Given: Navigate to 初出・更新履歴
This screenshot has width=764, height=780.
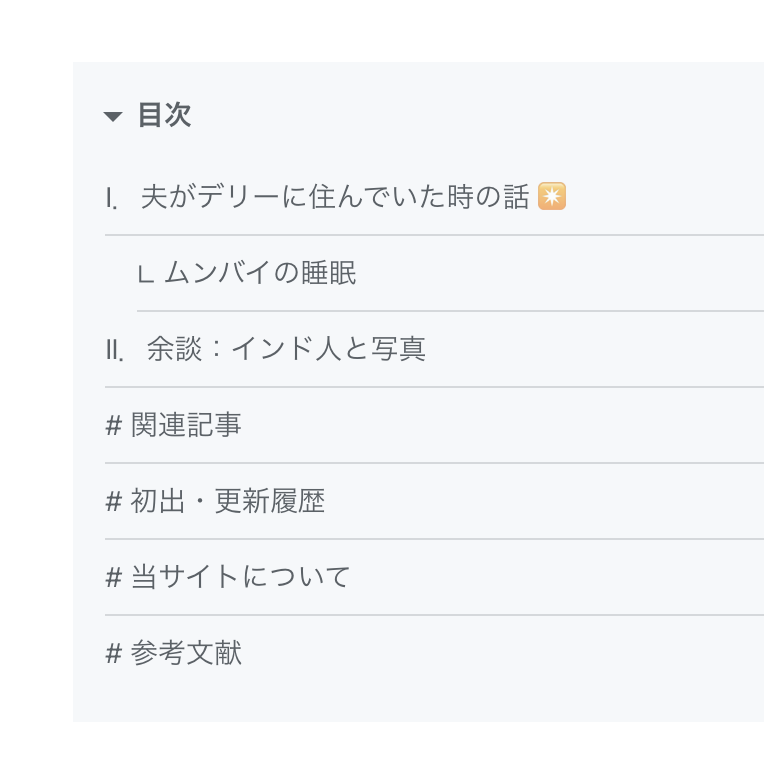Looking at the screenshot, I should [228, 501].
